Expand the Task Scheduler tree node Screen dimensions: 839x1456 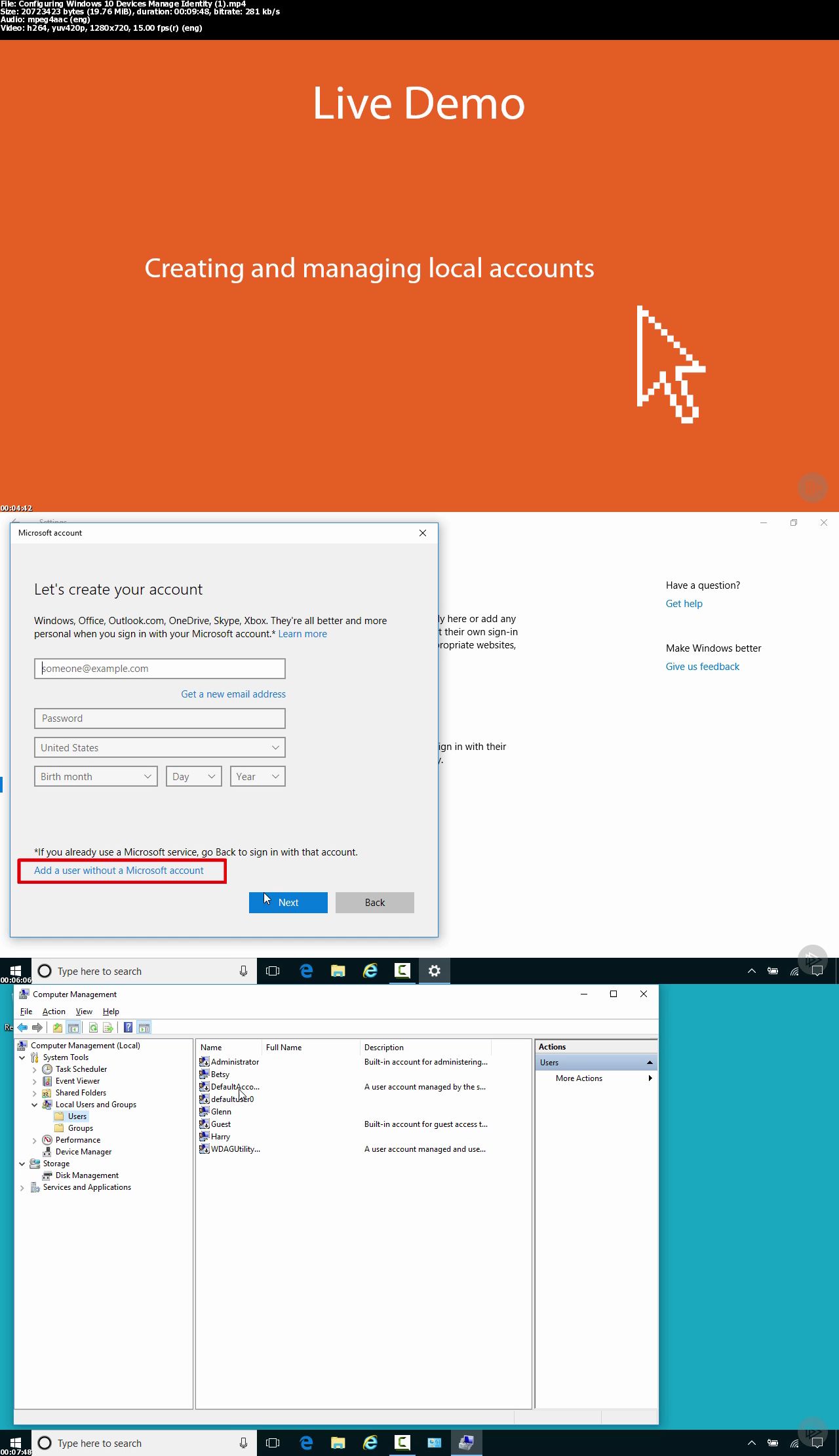35,1069
